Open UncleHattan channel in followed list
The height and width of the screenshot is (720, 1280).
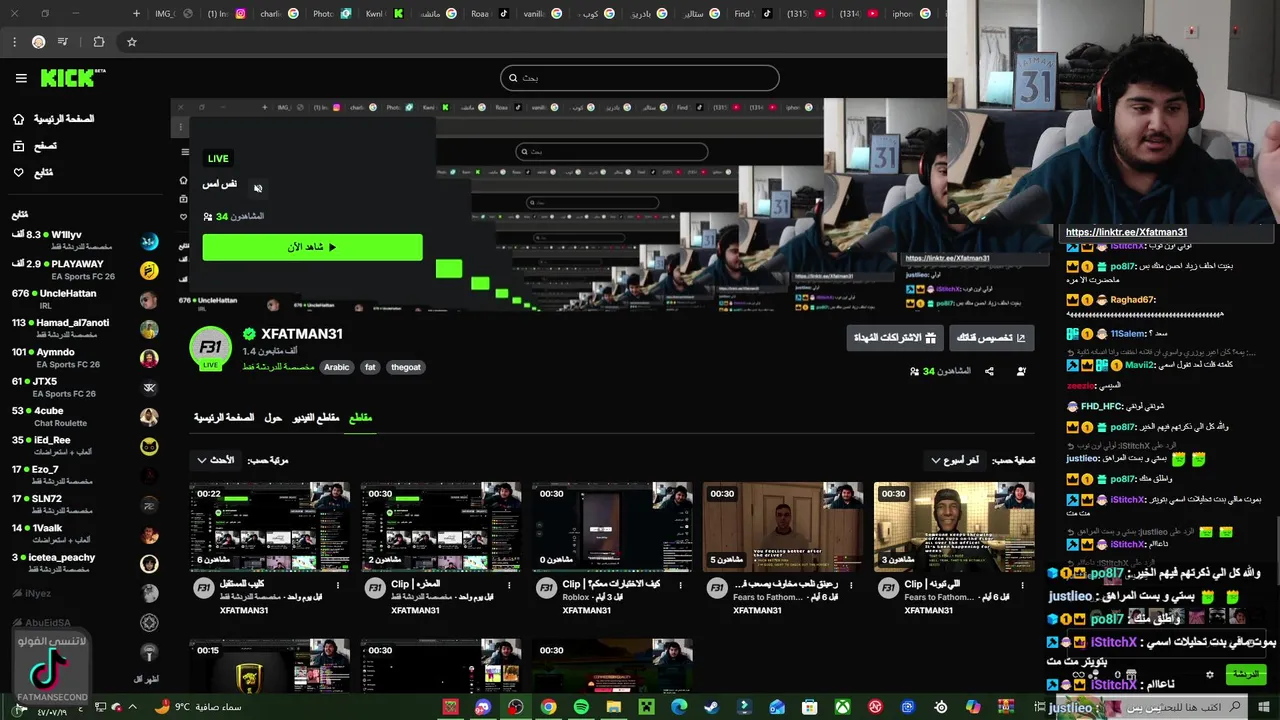coord(84,299)
